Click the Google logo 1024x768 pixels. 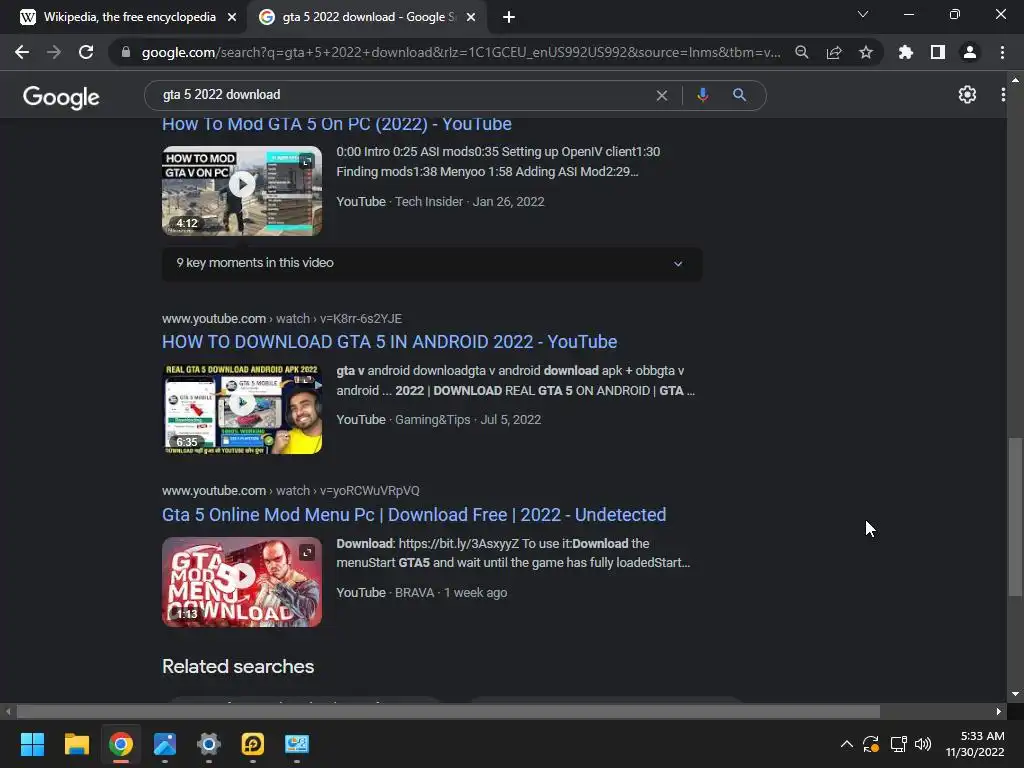pyautogui.click(x=61, y=97)
